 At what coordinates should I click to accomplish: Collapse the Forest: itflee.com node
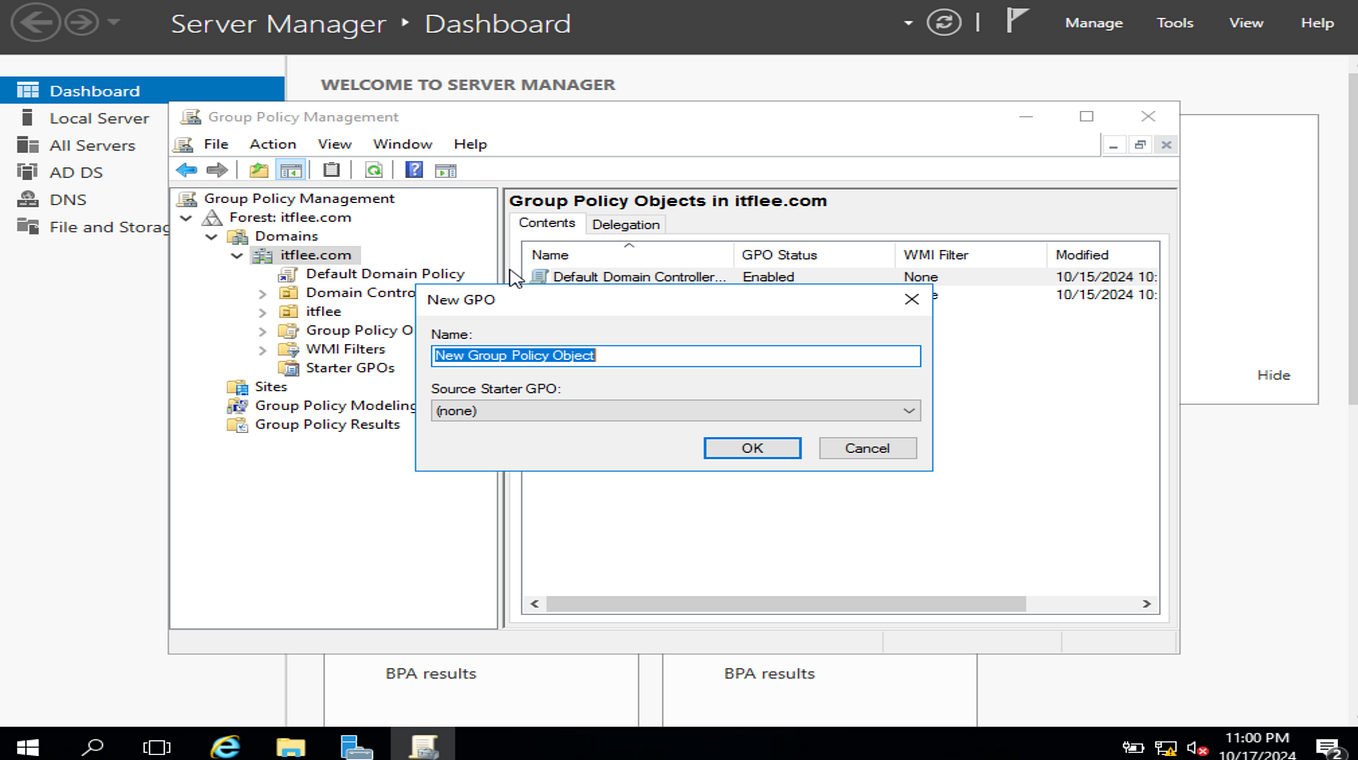click(186, 217)
